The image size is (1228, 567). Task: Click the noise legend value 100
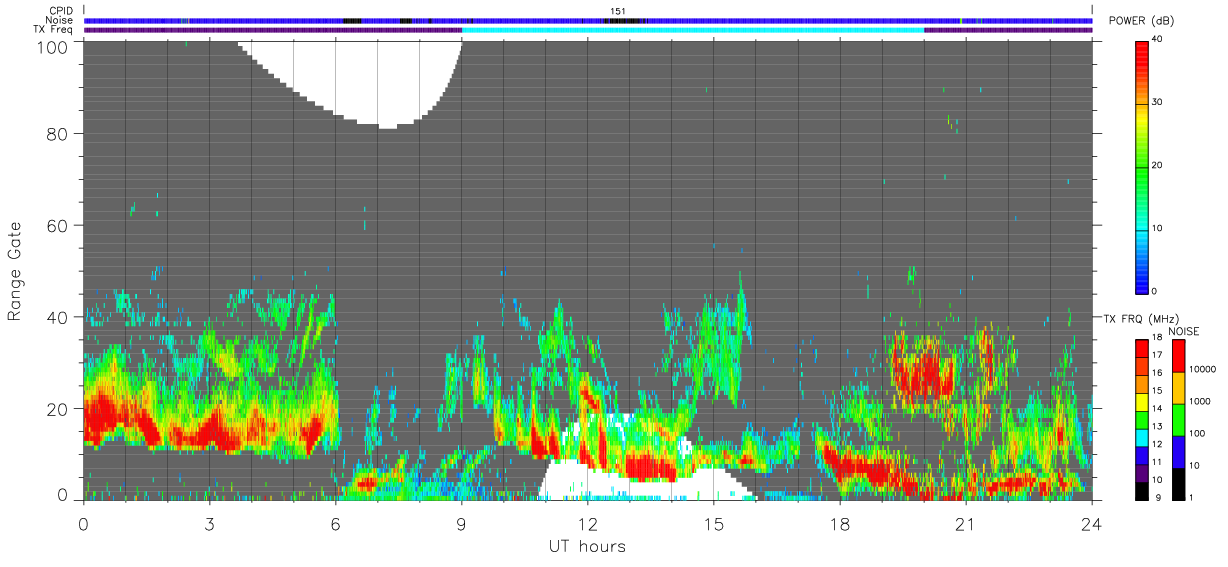click(1198, 433)
